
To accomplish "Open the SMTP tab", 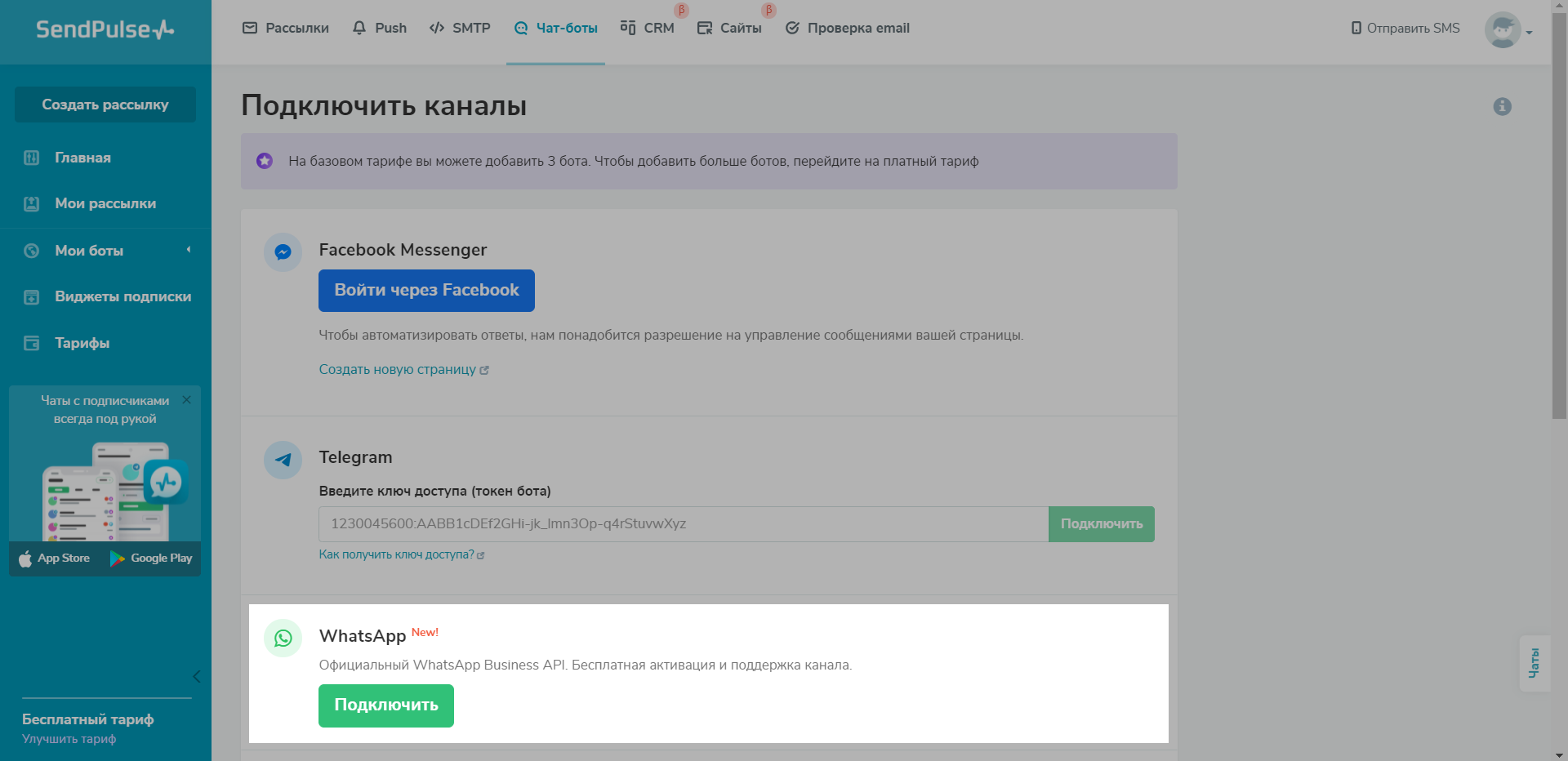I will 460,28.
